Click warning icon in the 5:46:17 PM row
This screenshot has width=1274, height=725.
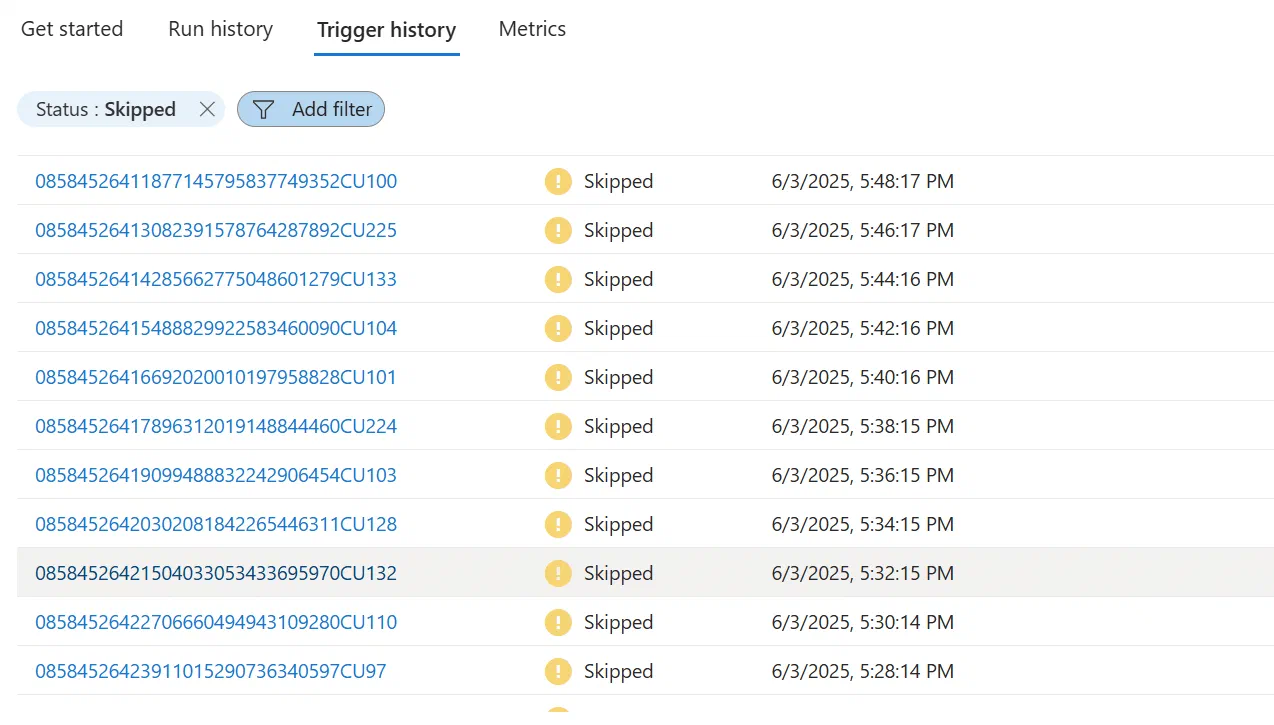coord(558,230)
